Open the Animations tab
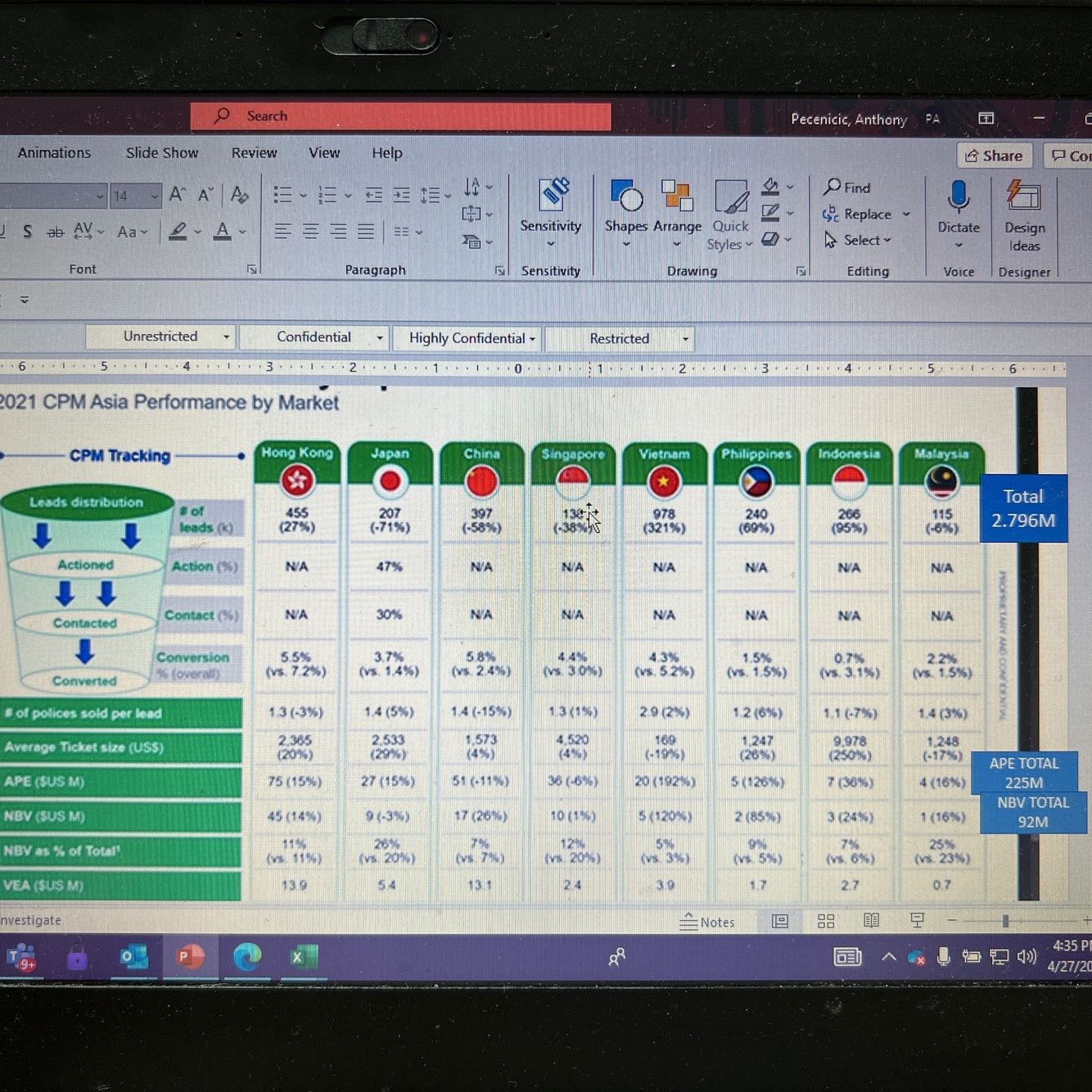 (x=54, y=153)
